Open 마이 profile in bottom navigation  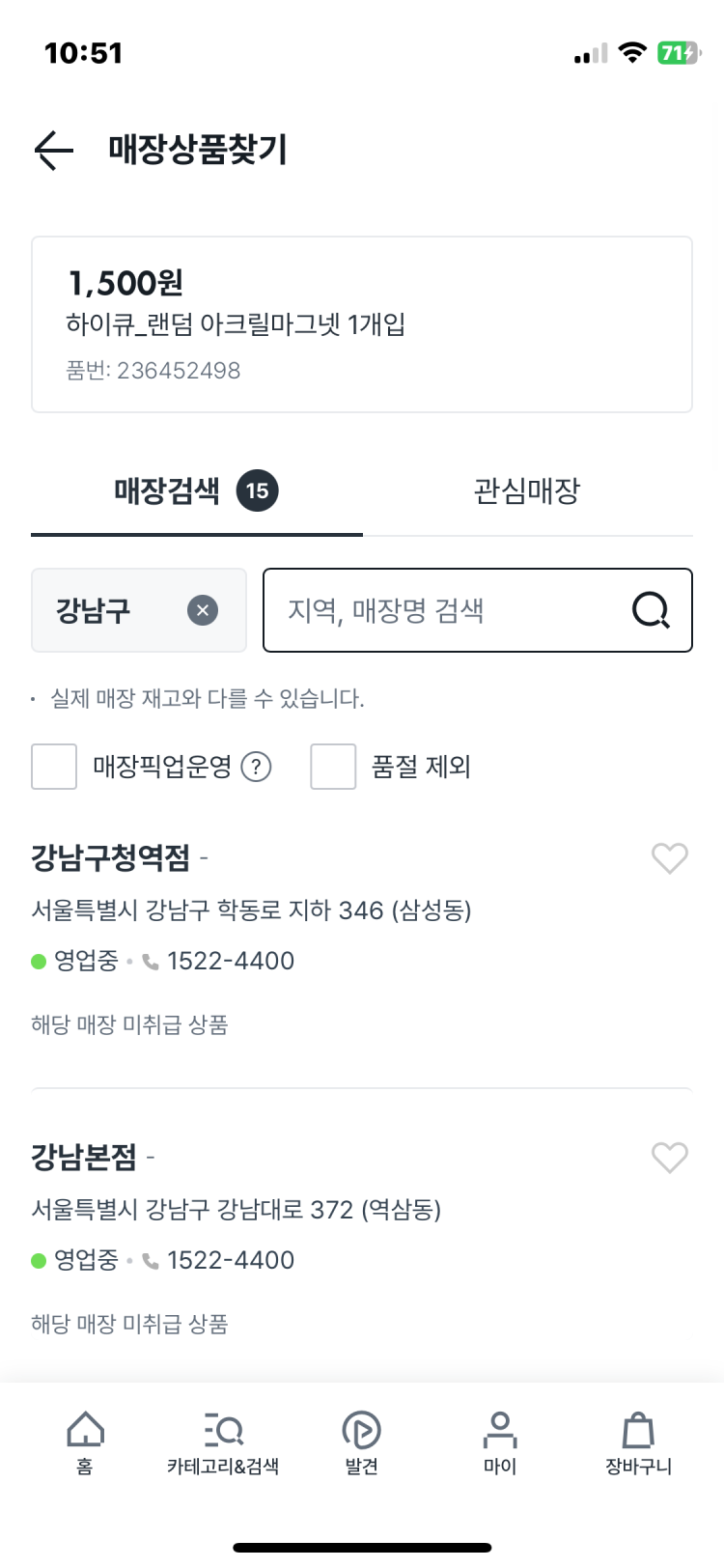(500, 1442)
